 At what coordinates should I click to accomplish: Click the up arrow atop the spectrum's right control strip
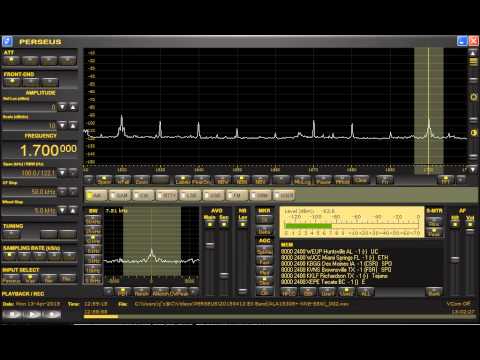tap(473, 53)
